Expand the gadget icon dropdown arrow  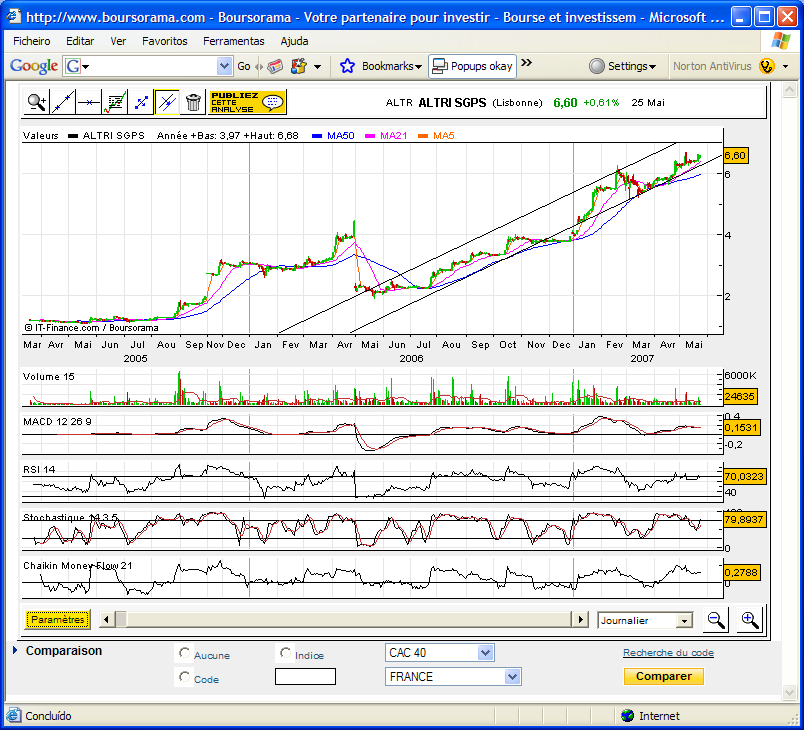point(317,67)
